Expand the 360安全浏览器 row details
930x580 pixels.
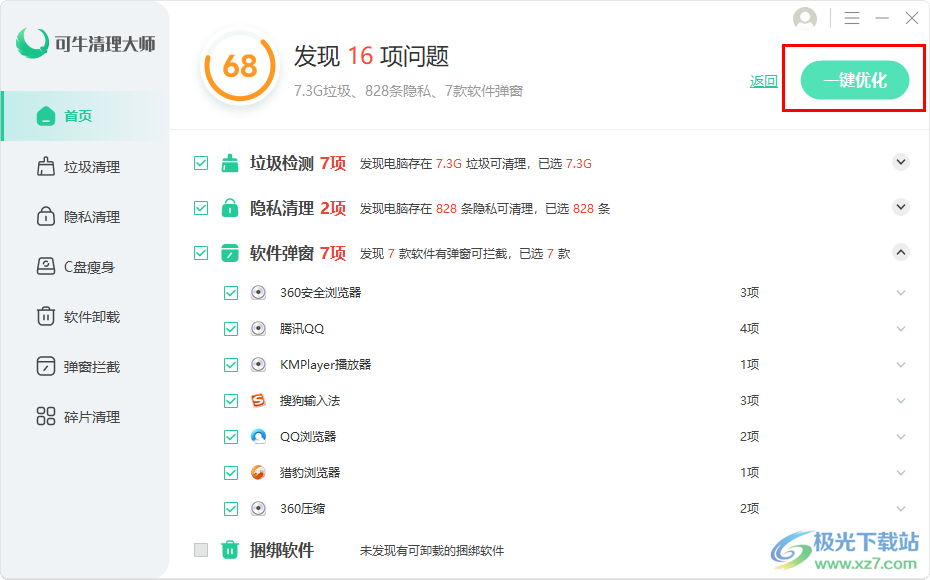tap(901, 293)
